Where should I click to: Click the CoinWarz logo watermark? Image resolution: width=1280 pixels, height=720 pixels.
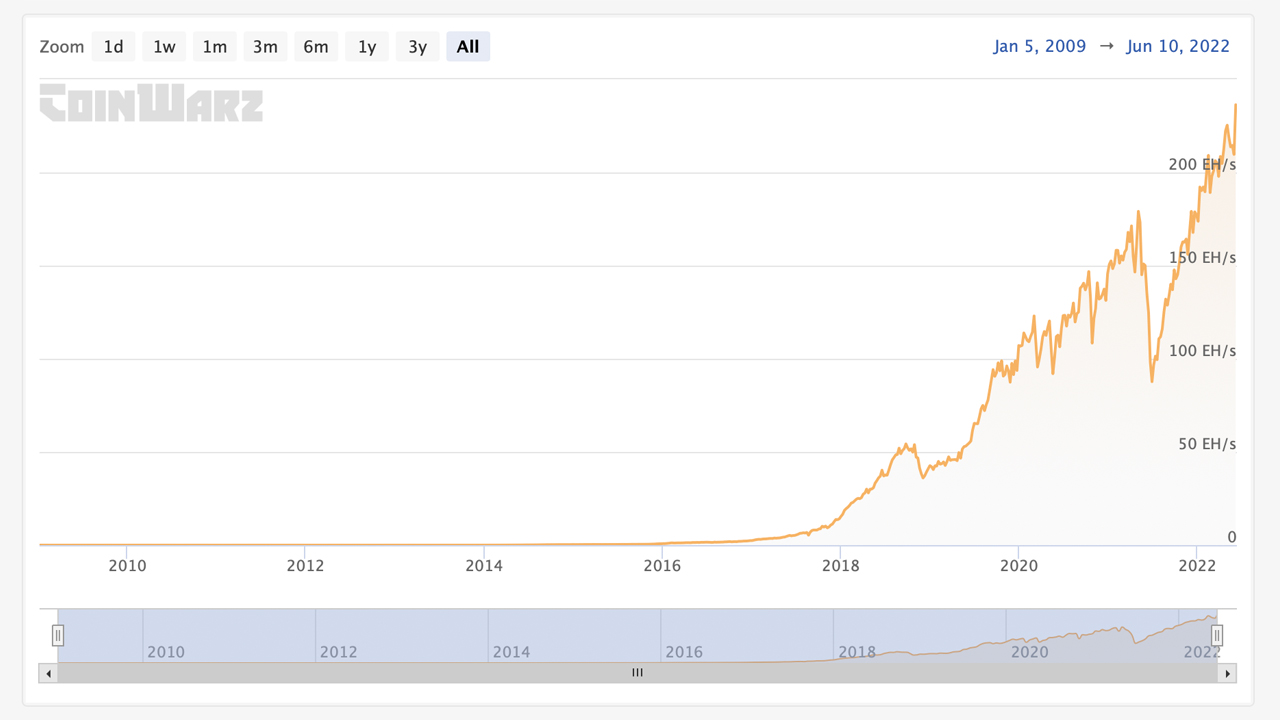pos(150,104)
